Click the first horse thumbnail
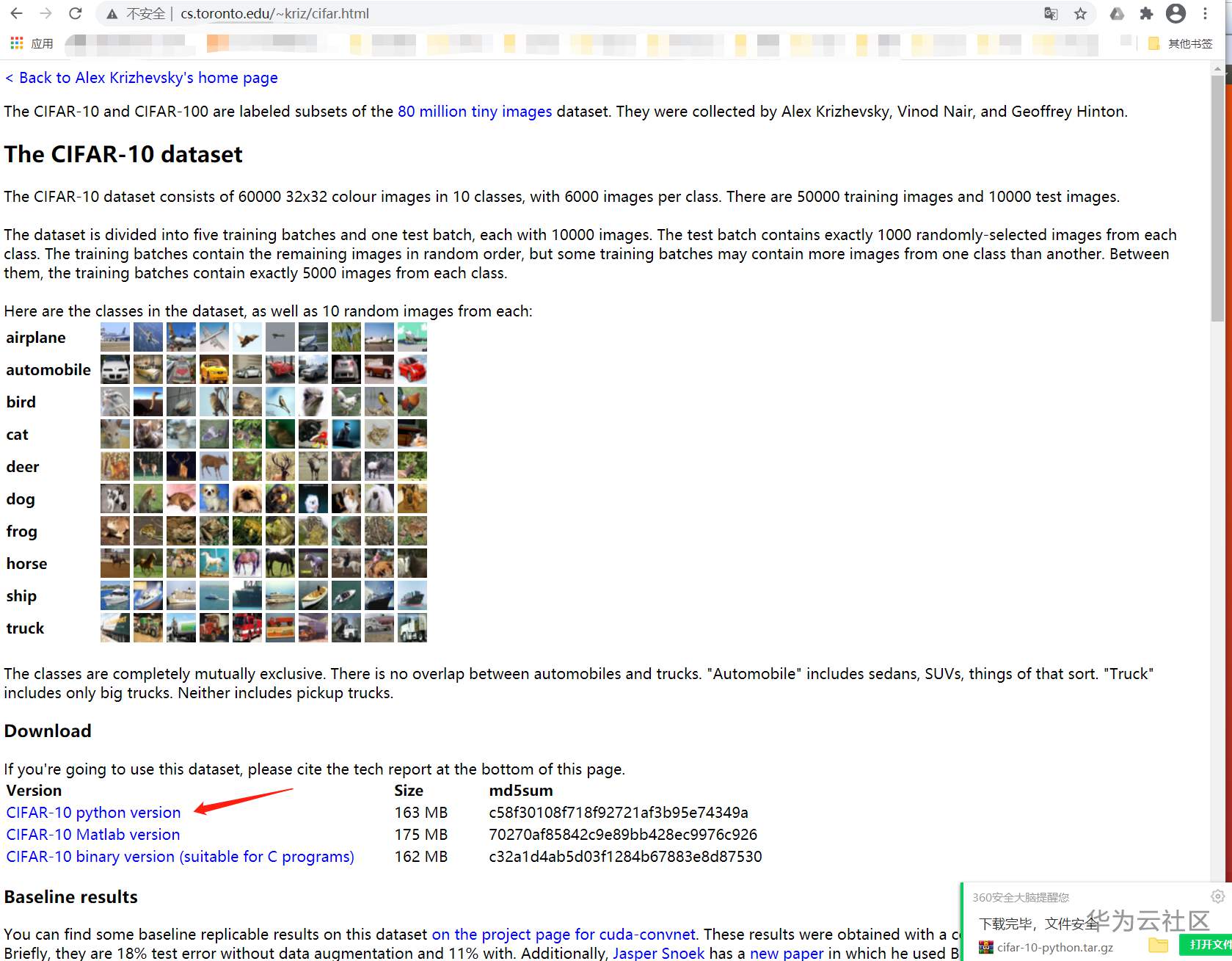 point(115,563)
